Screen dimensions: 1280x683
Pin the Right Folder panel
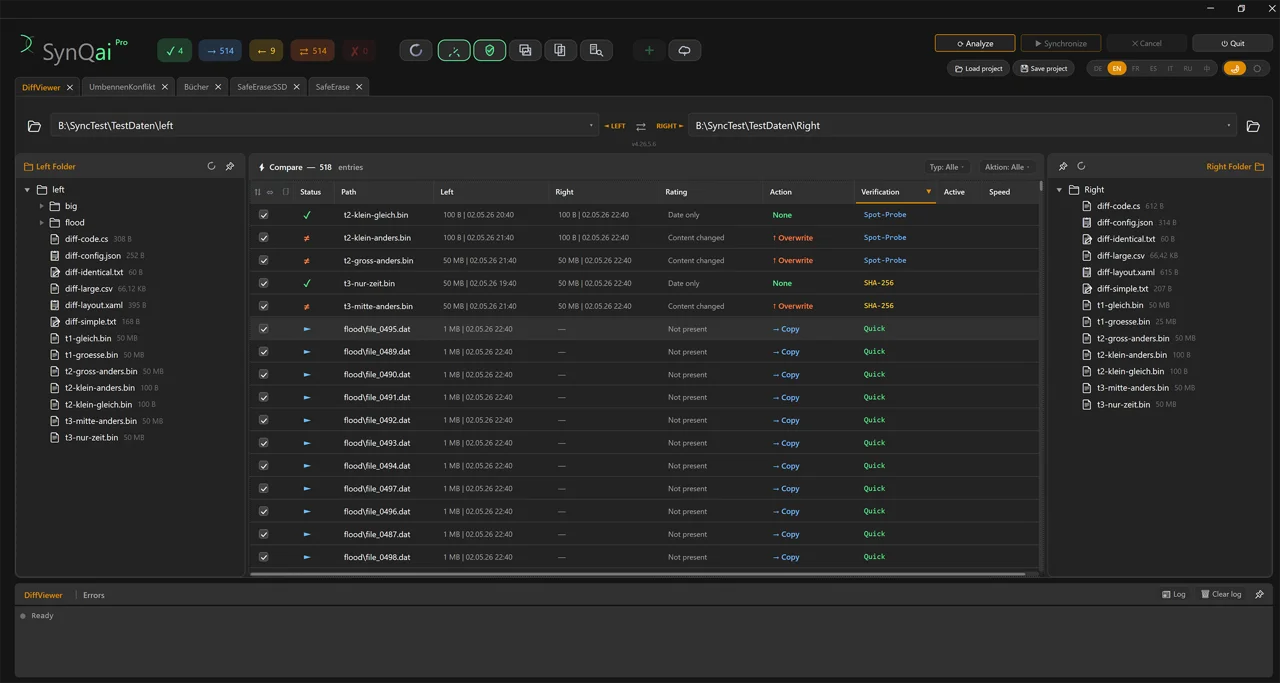point(1063,166)
